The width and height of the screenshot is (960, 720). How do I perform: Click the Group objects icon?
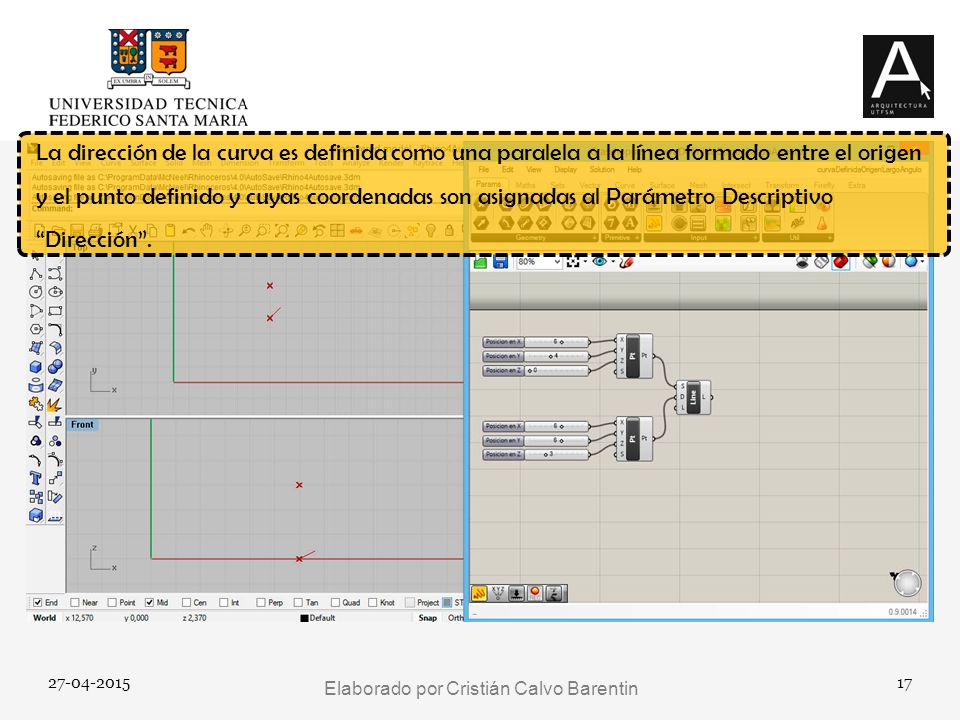(36, 441)
